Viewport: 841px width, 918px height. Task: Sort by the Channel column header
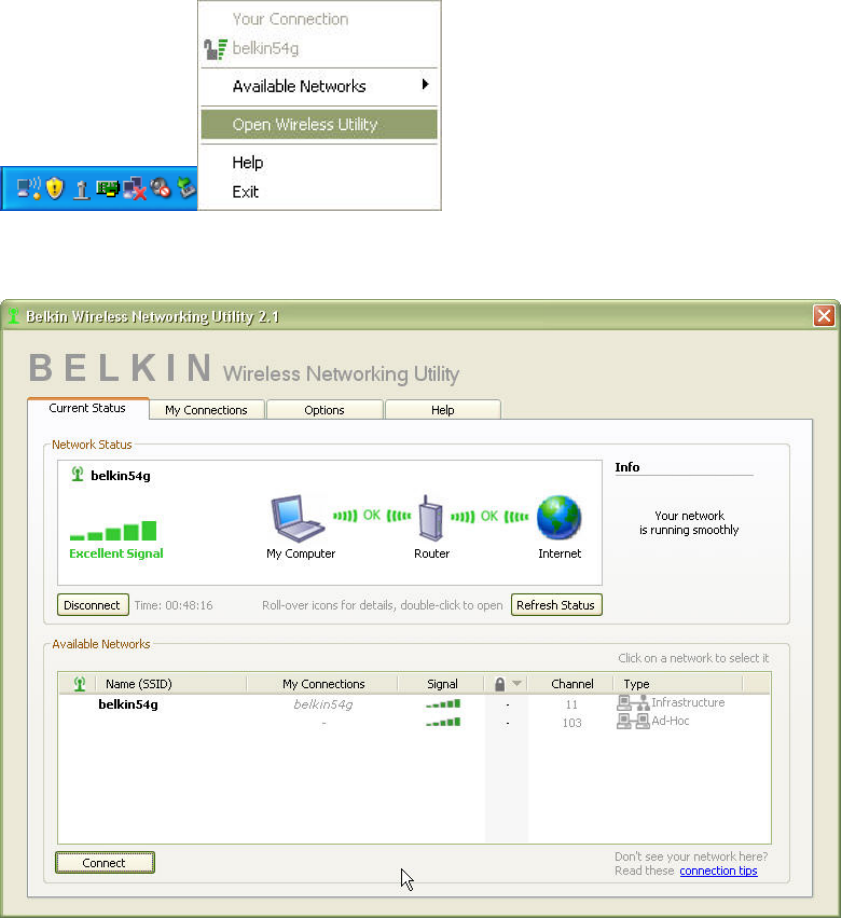[572, 684]
